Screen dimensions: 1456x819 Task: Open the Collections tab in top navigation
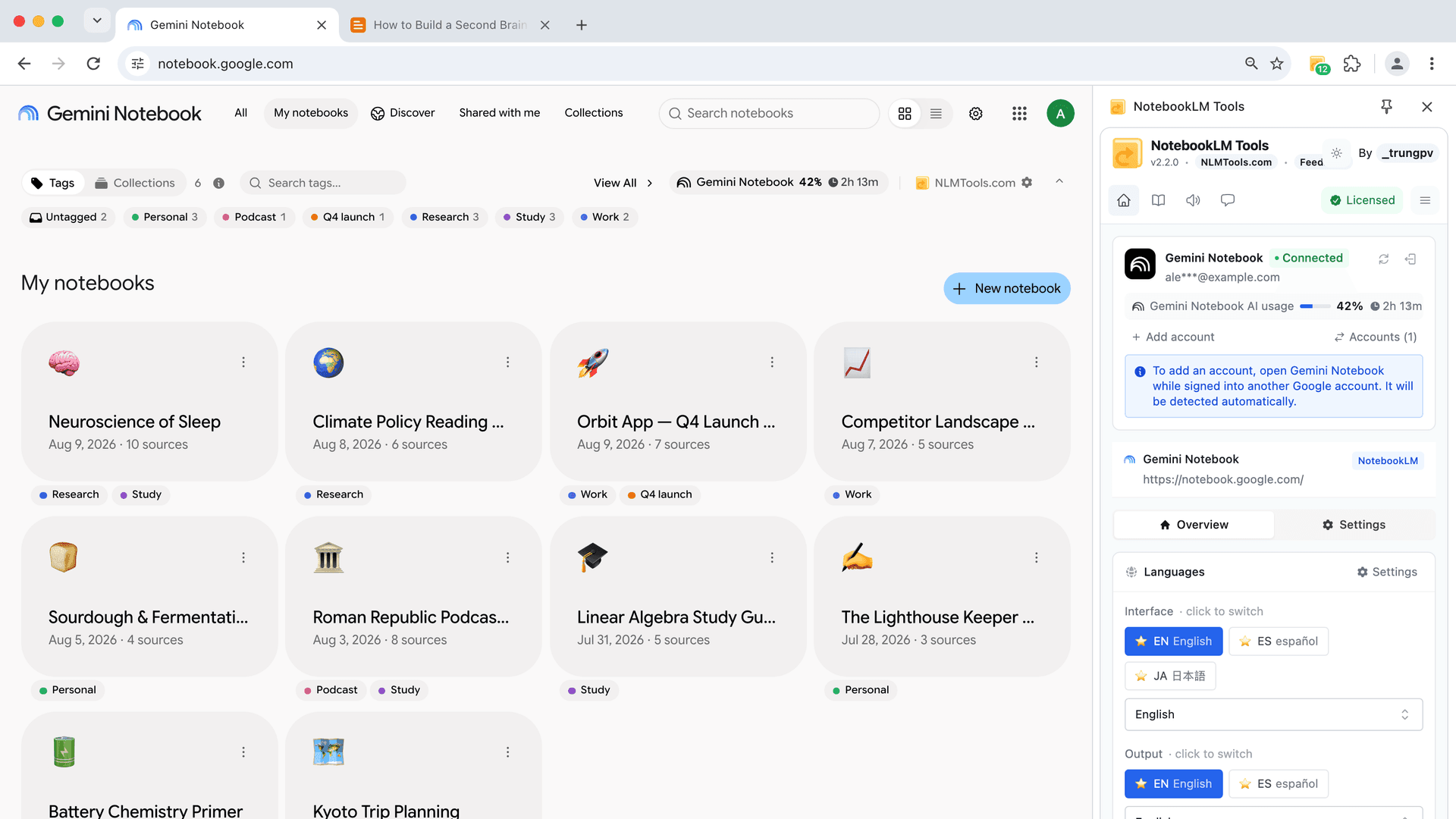pyautogui.click(x=594, y=113)
